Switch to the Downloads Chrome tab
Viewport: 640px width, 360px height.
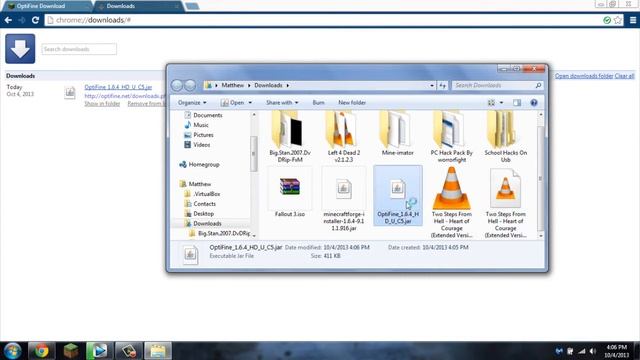tap(138, 6)
